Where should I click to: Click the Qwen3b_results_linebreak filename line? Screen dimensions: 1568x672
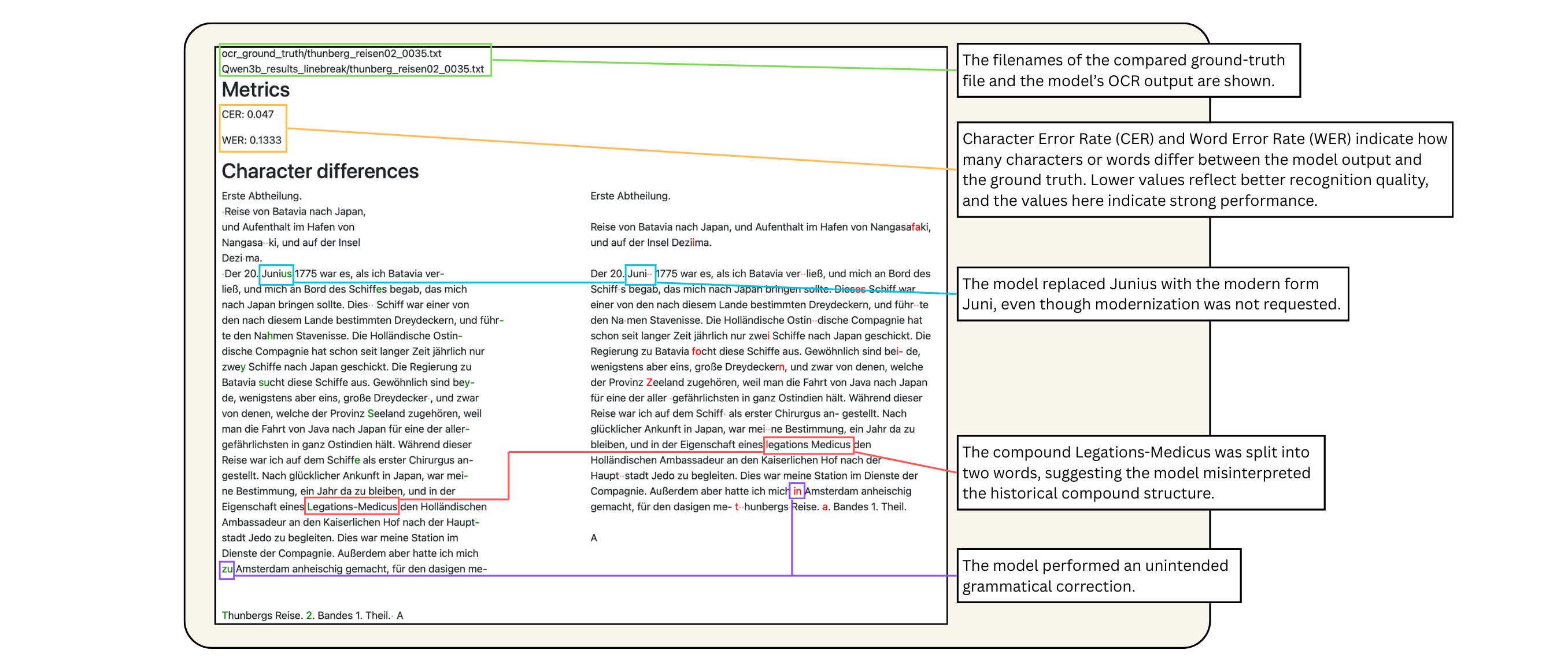click(x=353, y=69)
